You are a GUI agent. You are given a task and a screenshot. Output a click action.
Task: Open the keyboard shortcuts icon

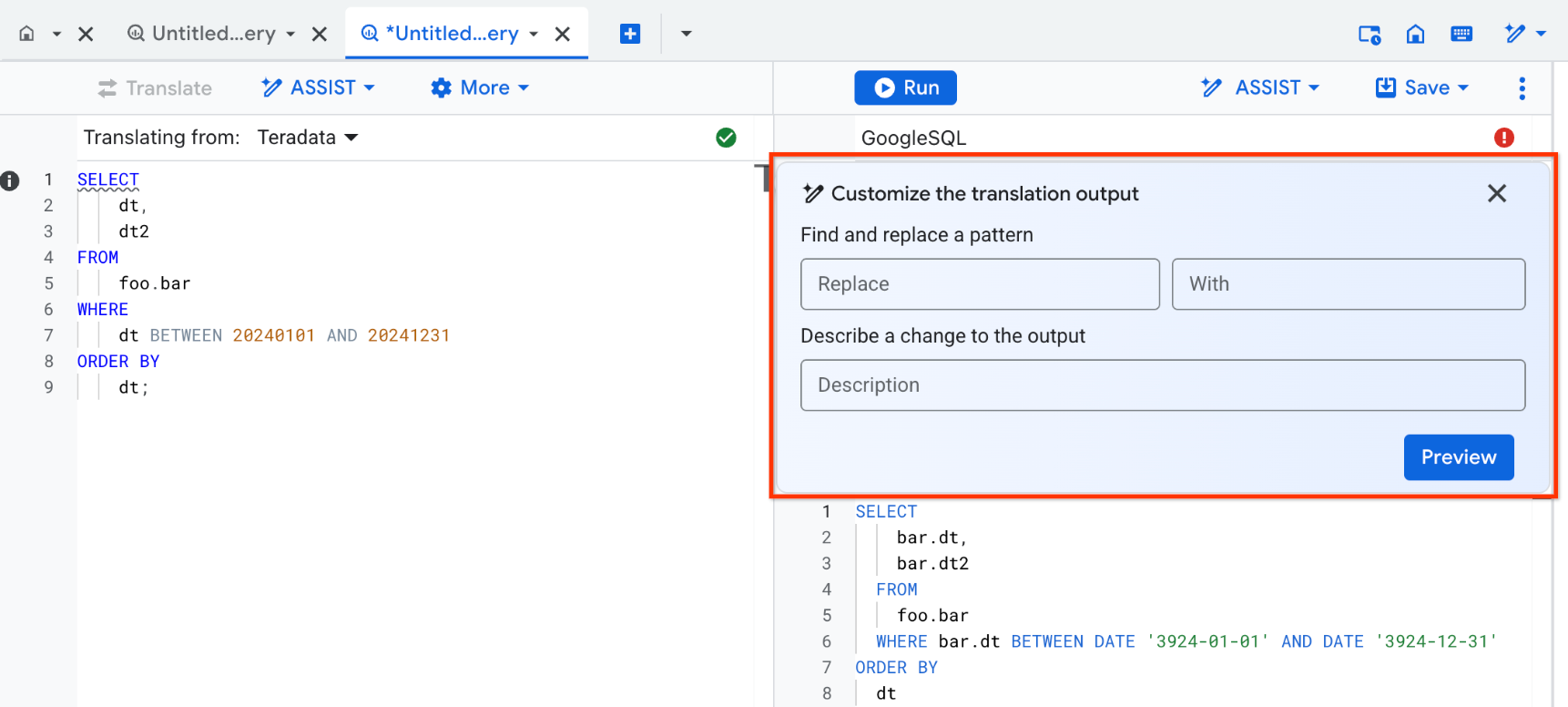point(1461,34)
